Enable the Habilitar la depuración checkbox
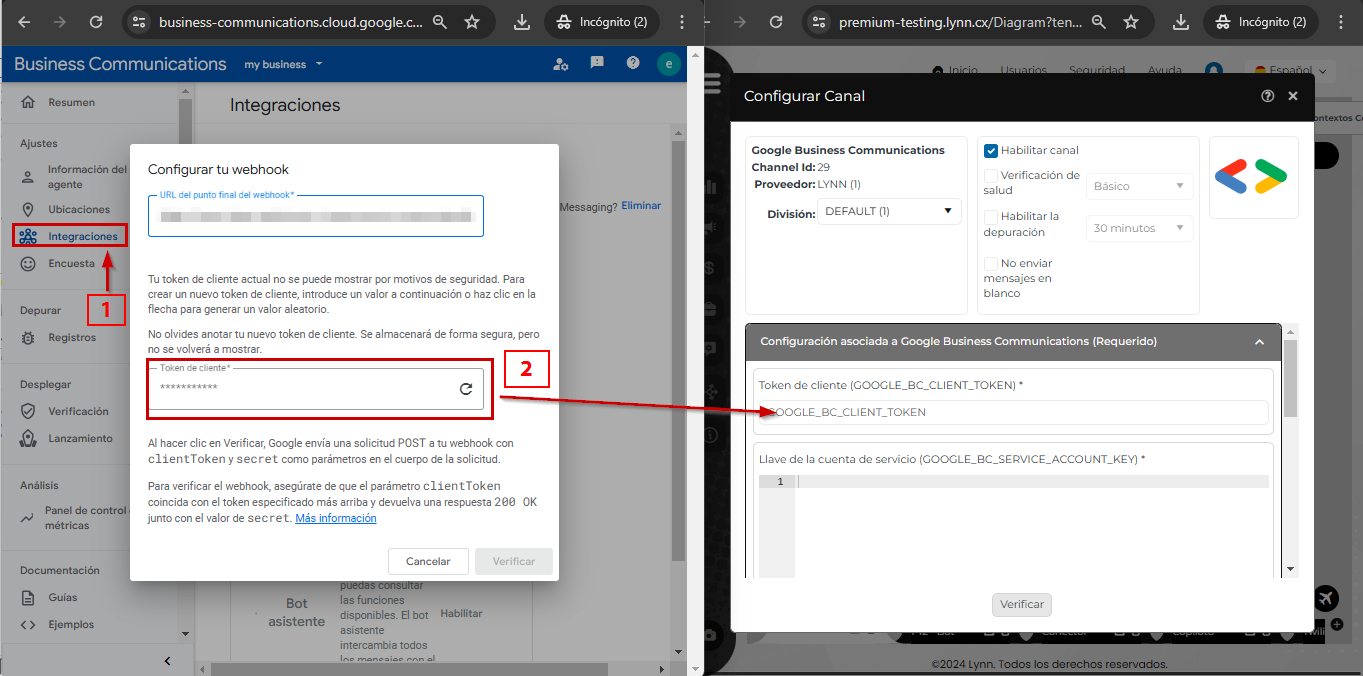This screenshot has width=1363, height=676. pyautogui.click(x=991, y=217)
